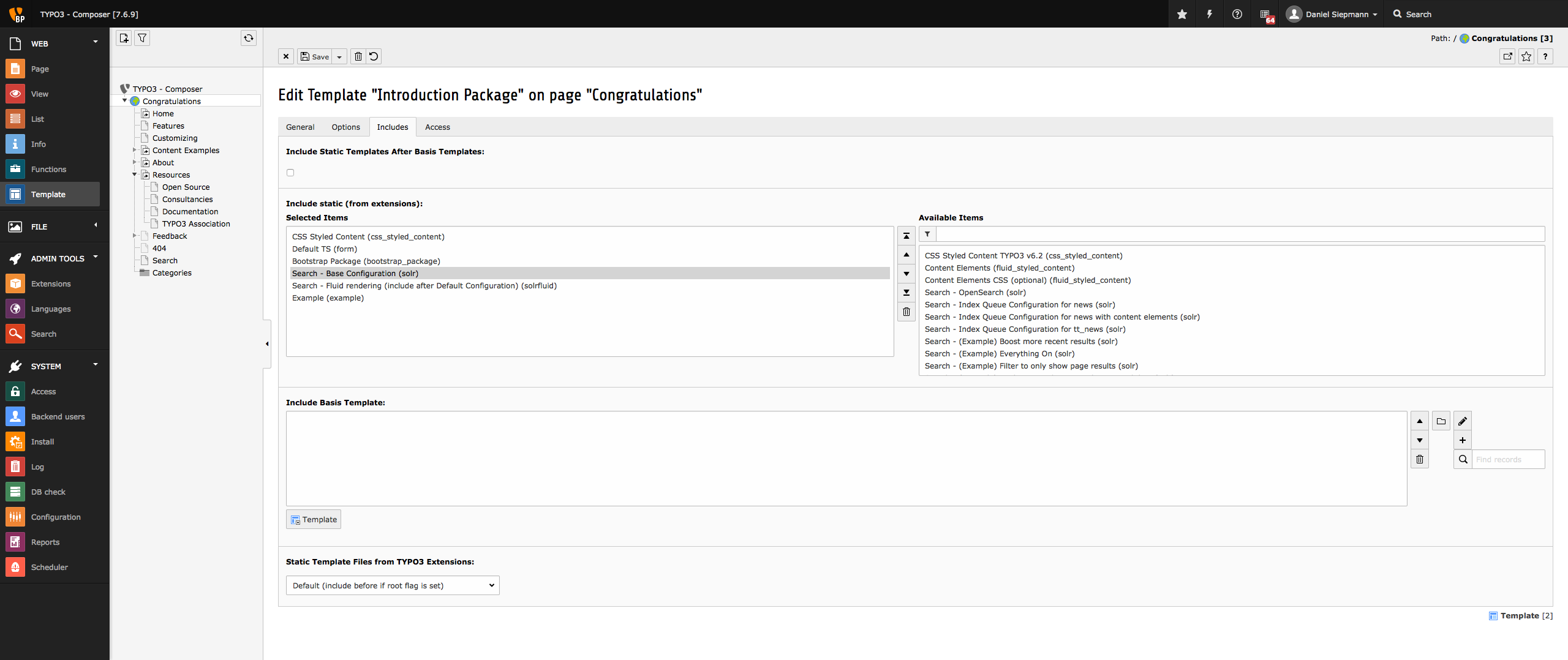Open the help question mark menu in top bar
Image resolution: width=1568 pixels, height=660 pixels.
pos(1237,14)
